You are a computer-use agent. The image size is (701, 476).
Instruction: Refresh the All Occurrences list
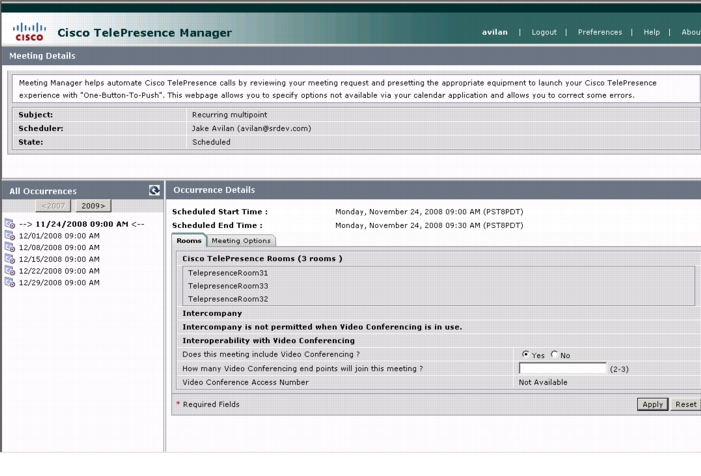click(154, 190)
